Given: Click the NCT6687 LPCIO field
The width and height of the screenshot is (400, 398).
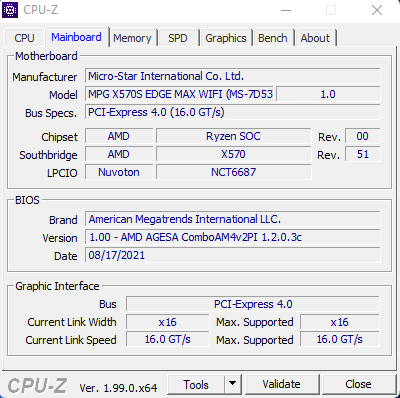Looking at the screenshot, I should pyautogui.click(x=233, y=172).
